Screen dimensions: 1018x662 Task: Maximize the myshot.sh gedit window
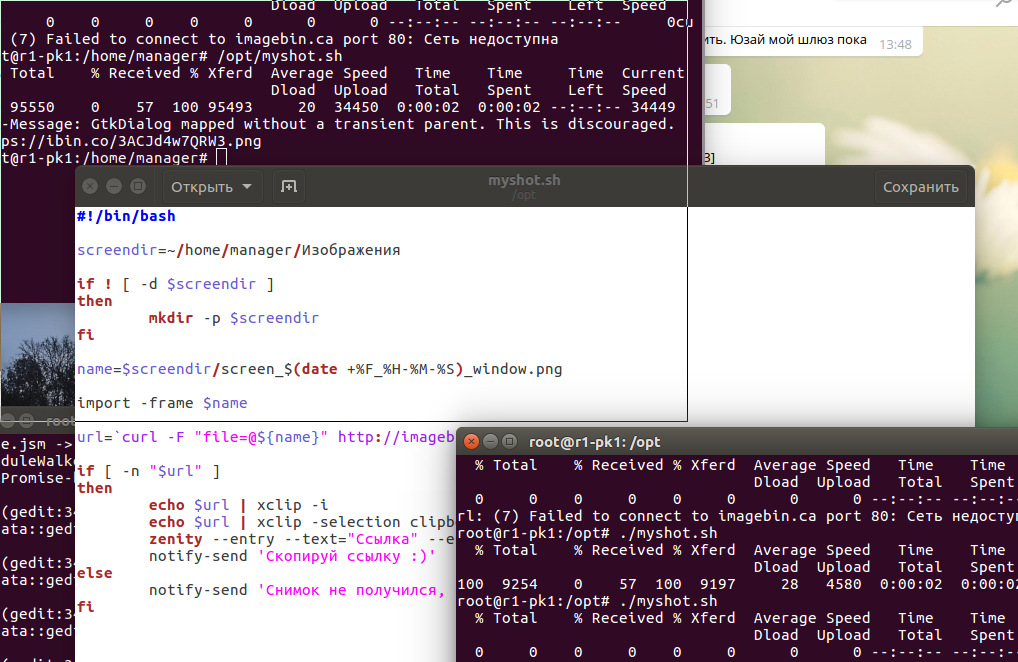click(138, 187)
